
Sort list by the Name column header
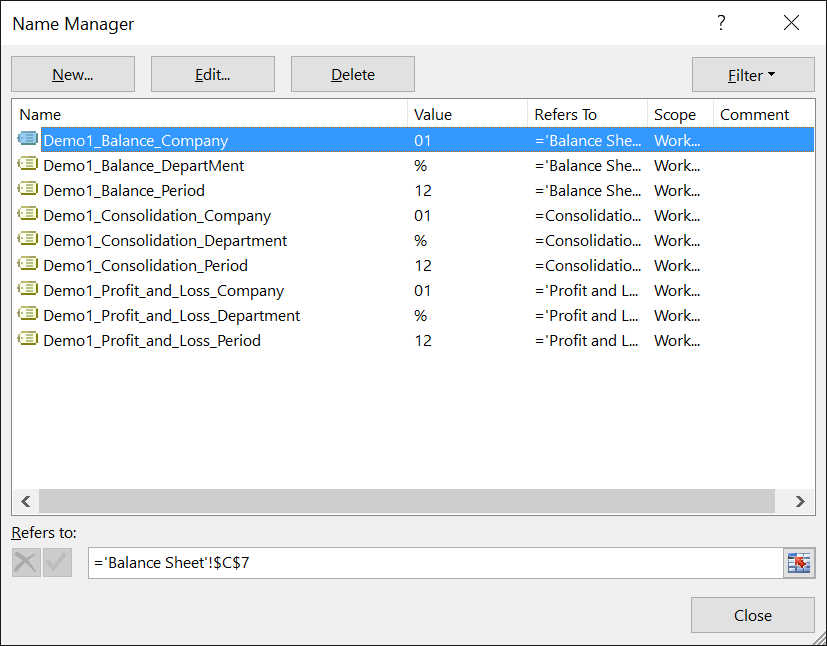[209, 115]
